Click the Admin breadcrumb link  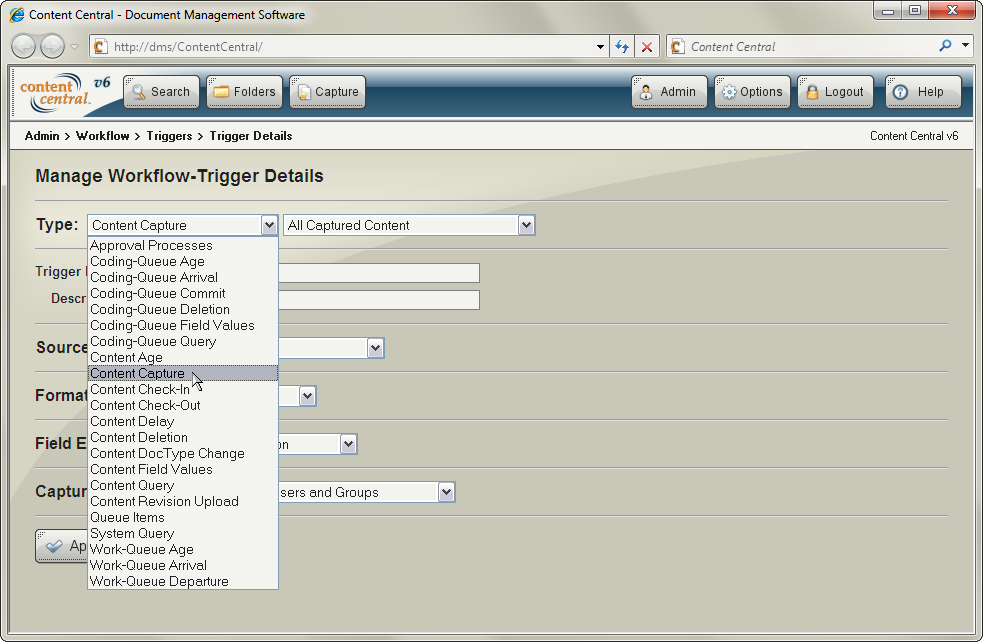pyautogui.click(x=42, y=136)
